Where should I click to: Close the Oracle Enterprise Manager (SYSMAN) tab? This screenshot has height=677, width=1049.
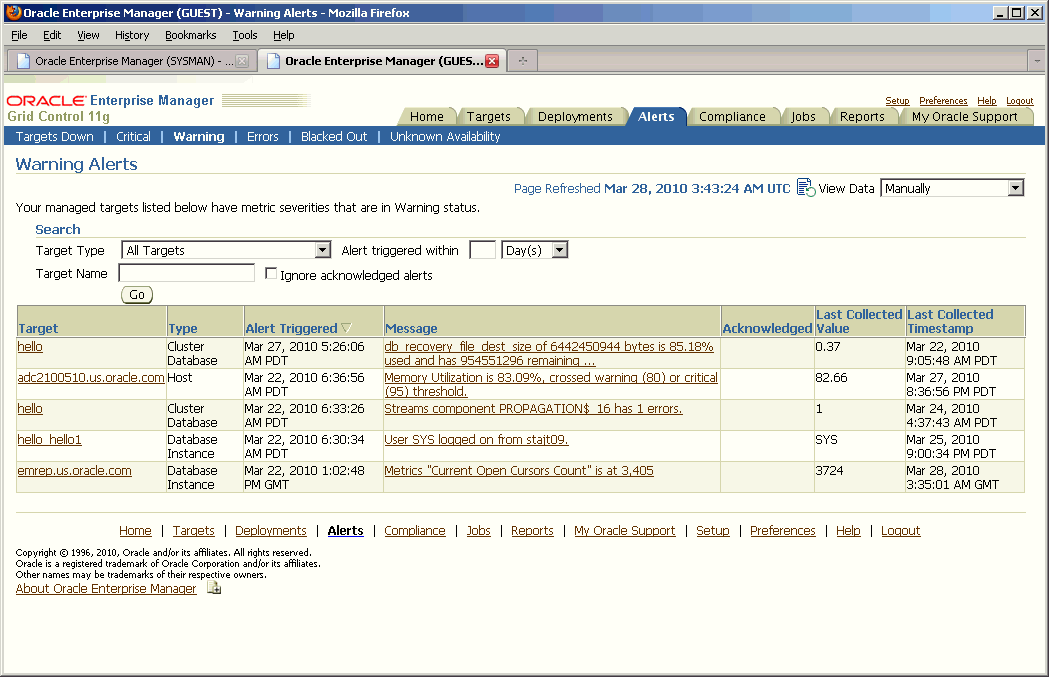(242, 61)
